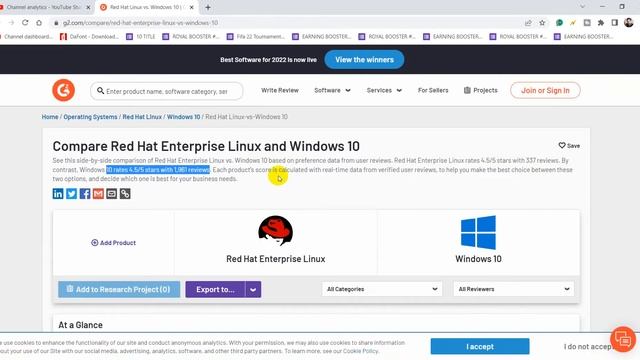Click the Red Hat Enterprise Linux logo

point(276,231)
